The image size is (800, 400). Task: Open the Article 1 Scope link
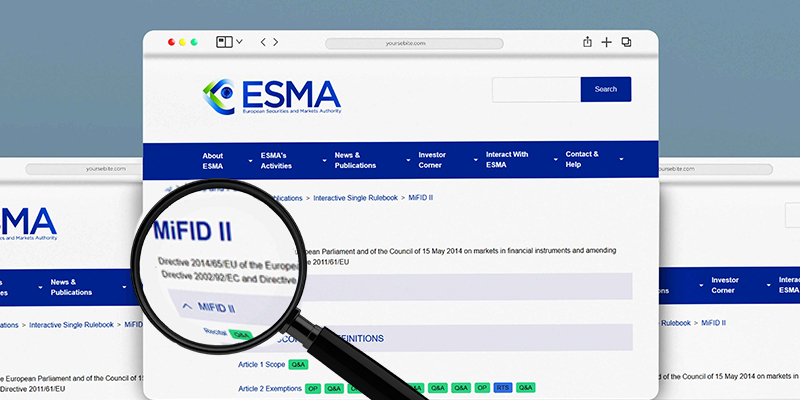(261, 365)
